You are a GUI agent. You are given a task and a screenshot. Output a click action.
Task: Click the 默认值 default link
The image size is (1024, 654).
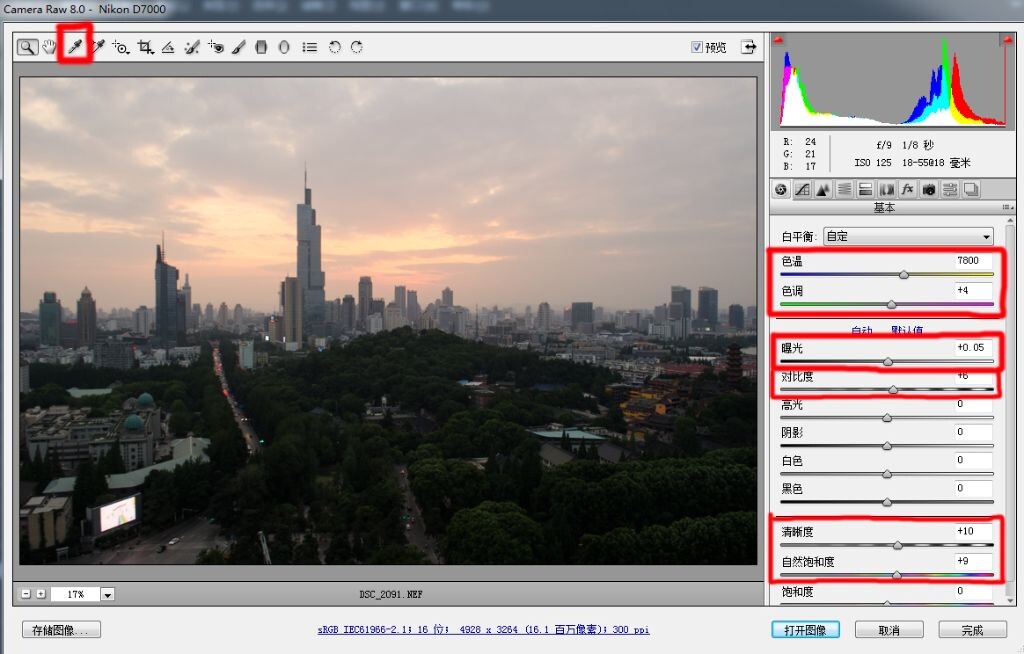(x=907, y=330)
